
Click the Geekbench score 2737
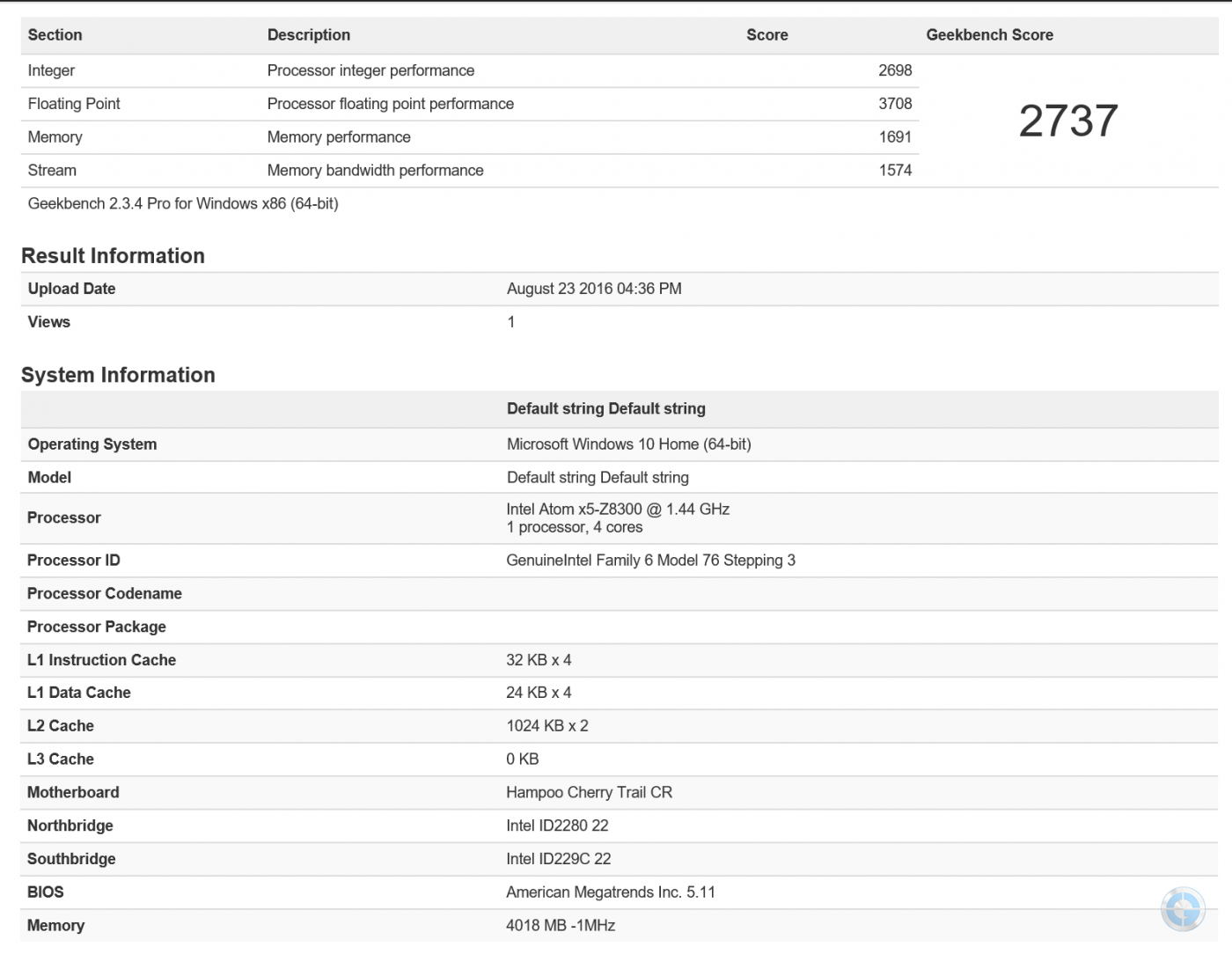click(x=1068, y=121)
